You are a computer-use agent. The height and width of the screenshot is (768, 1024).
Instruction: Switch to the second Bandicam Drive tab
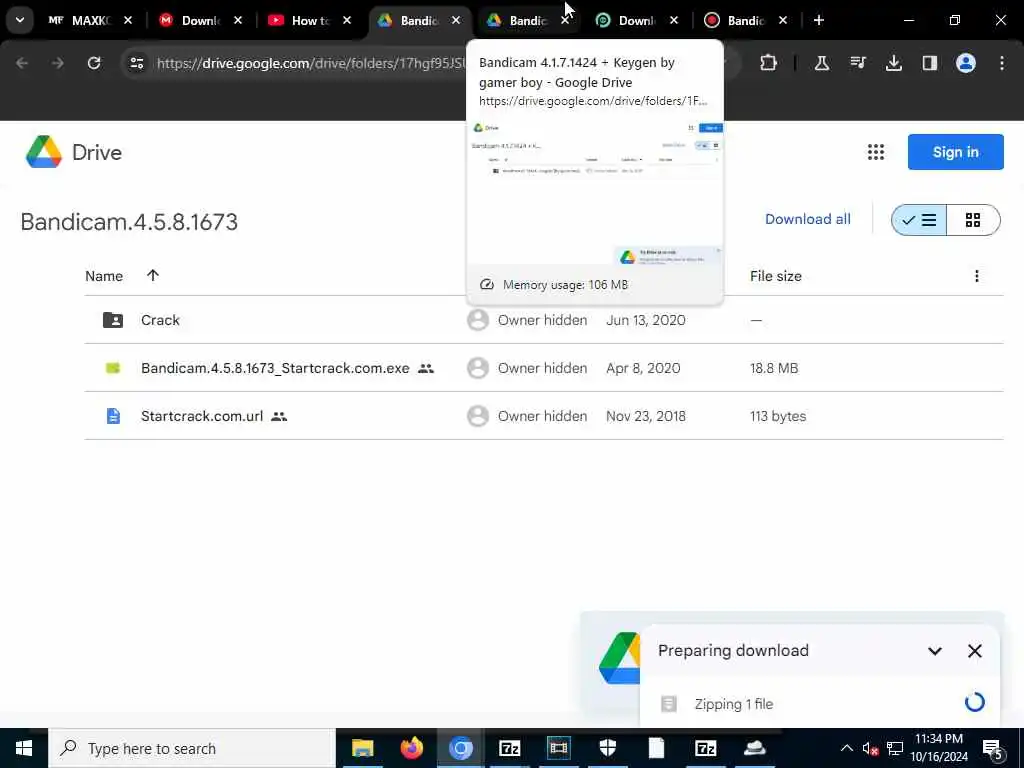[x=528, y=20]
